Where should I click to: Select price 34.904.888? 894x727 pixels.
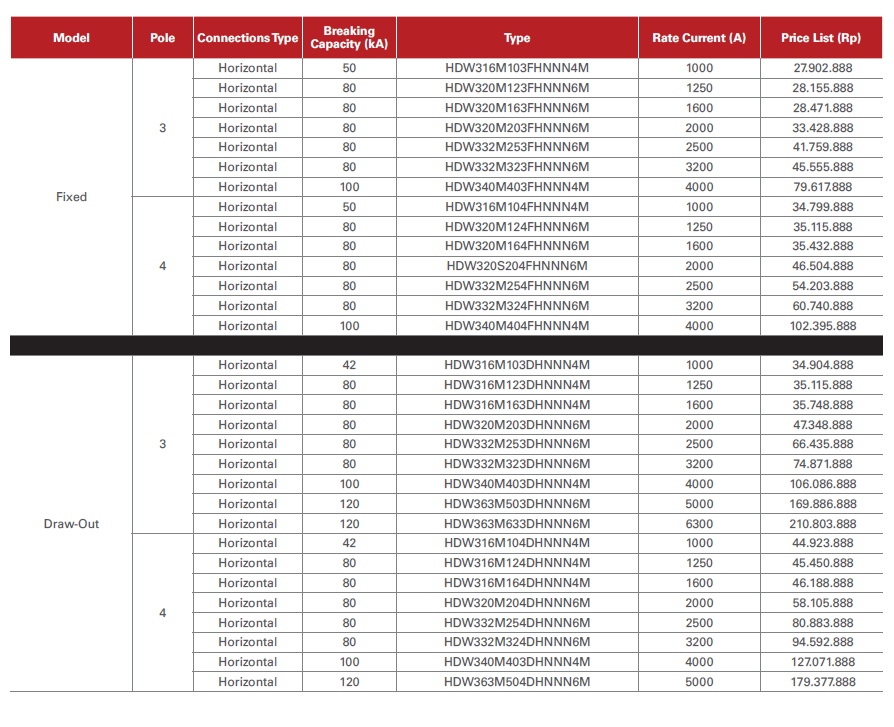823,365
